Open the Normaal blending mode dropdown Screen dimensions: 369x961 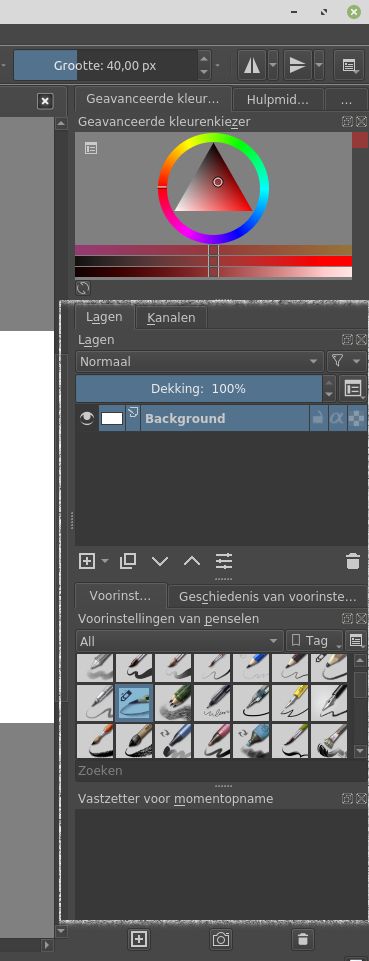pyautogui.click(x=199, y=362)
